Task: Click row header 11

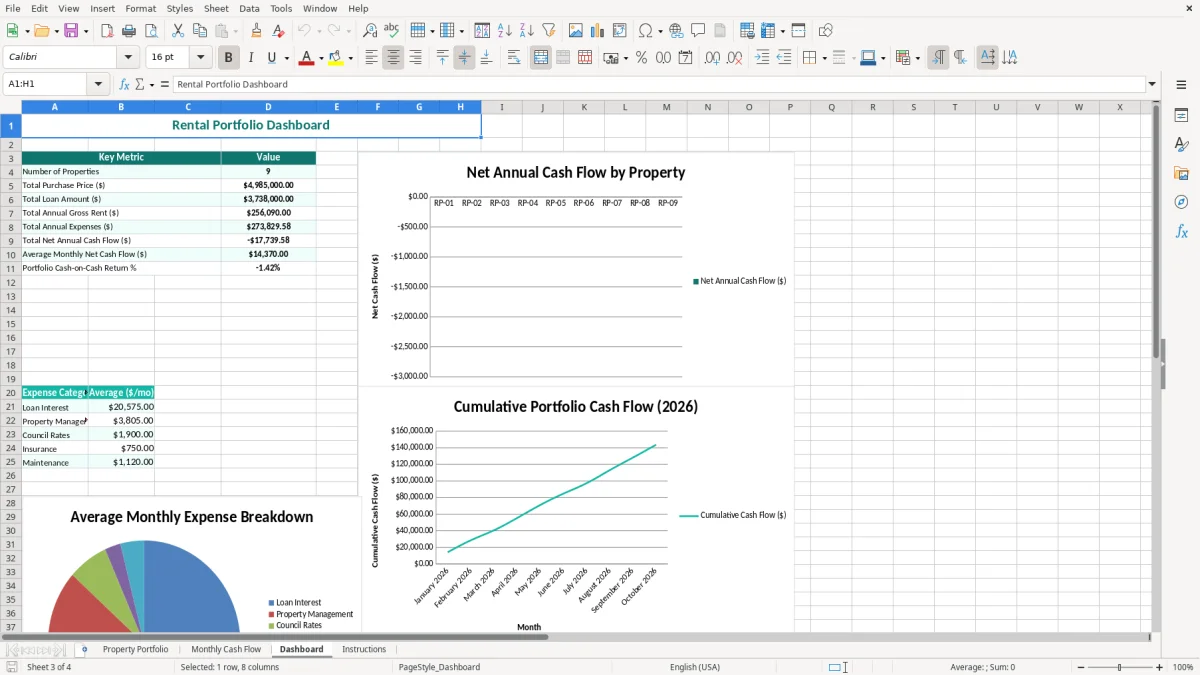Action: point(10,268)
